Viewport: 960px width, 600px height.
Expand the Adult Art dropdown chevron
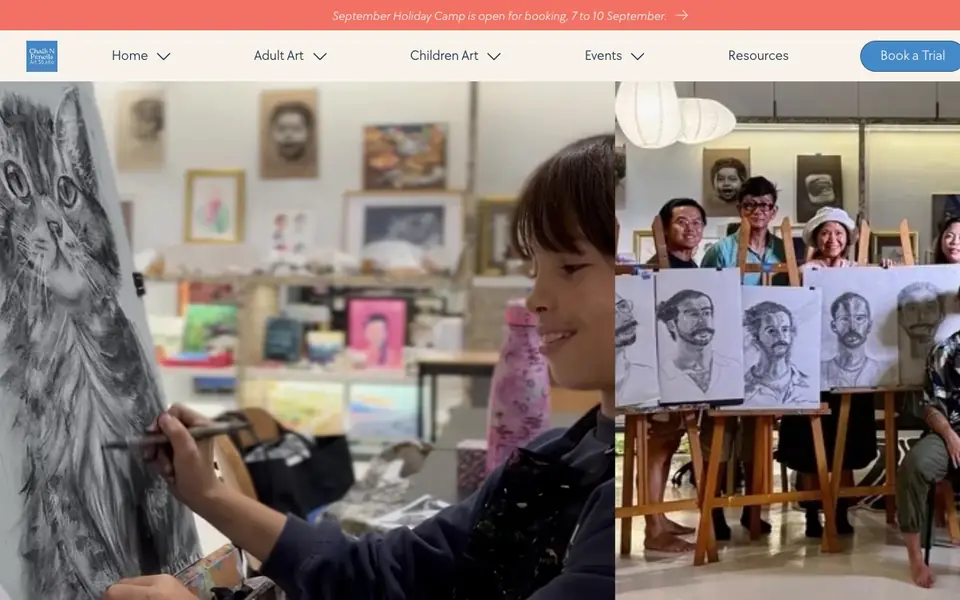click(x=320, y=56)
